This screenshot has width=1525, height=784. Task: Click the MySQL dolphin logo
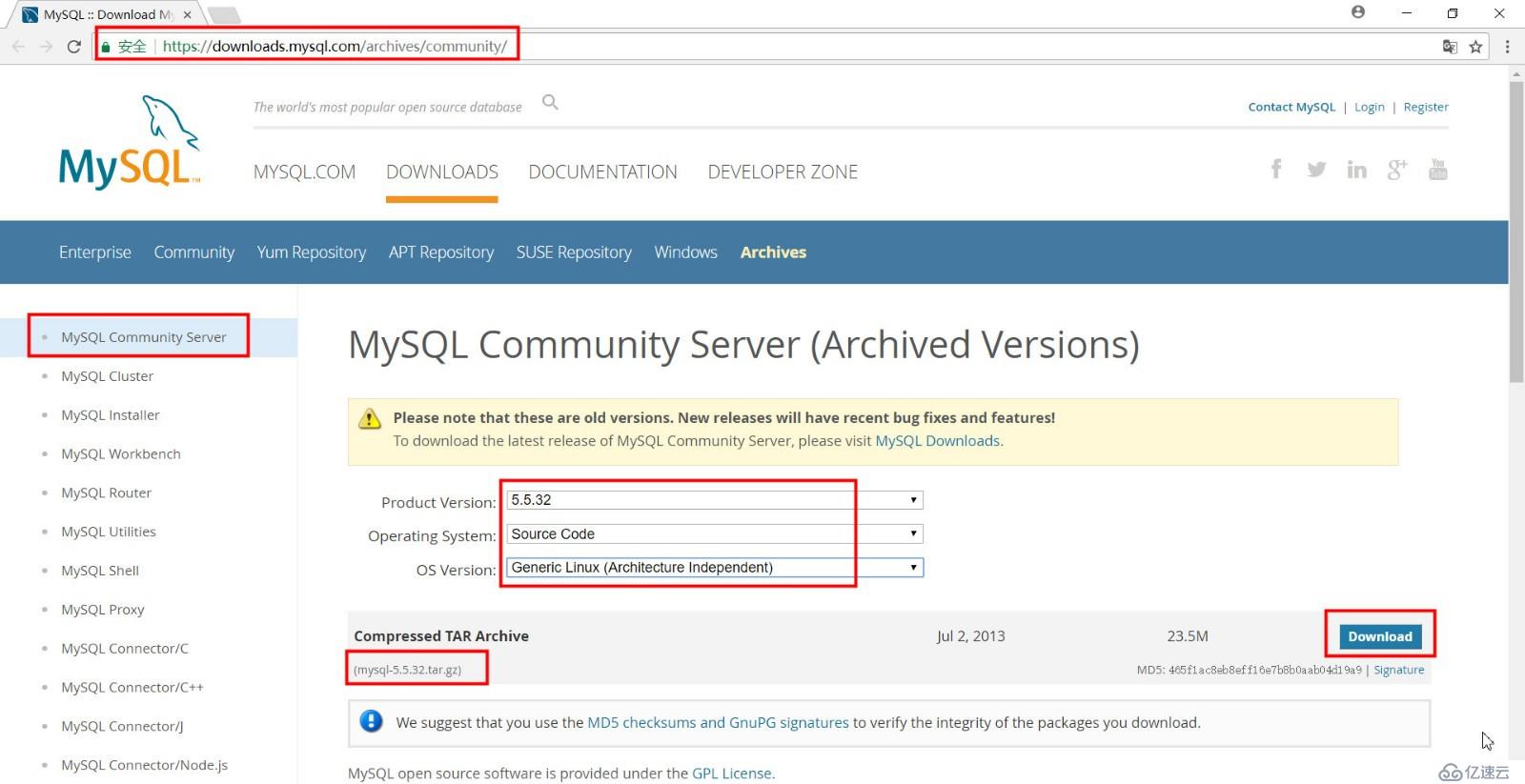pos(131,143)
